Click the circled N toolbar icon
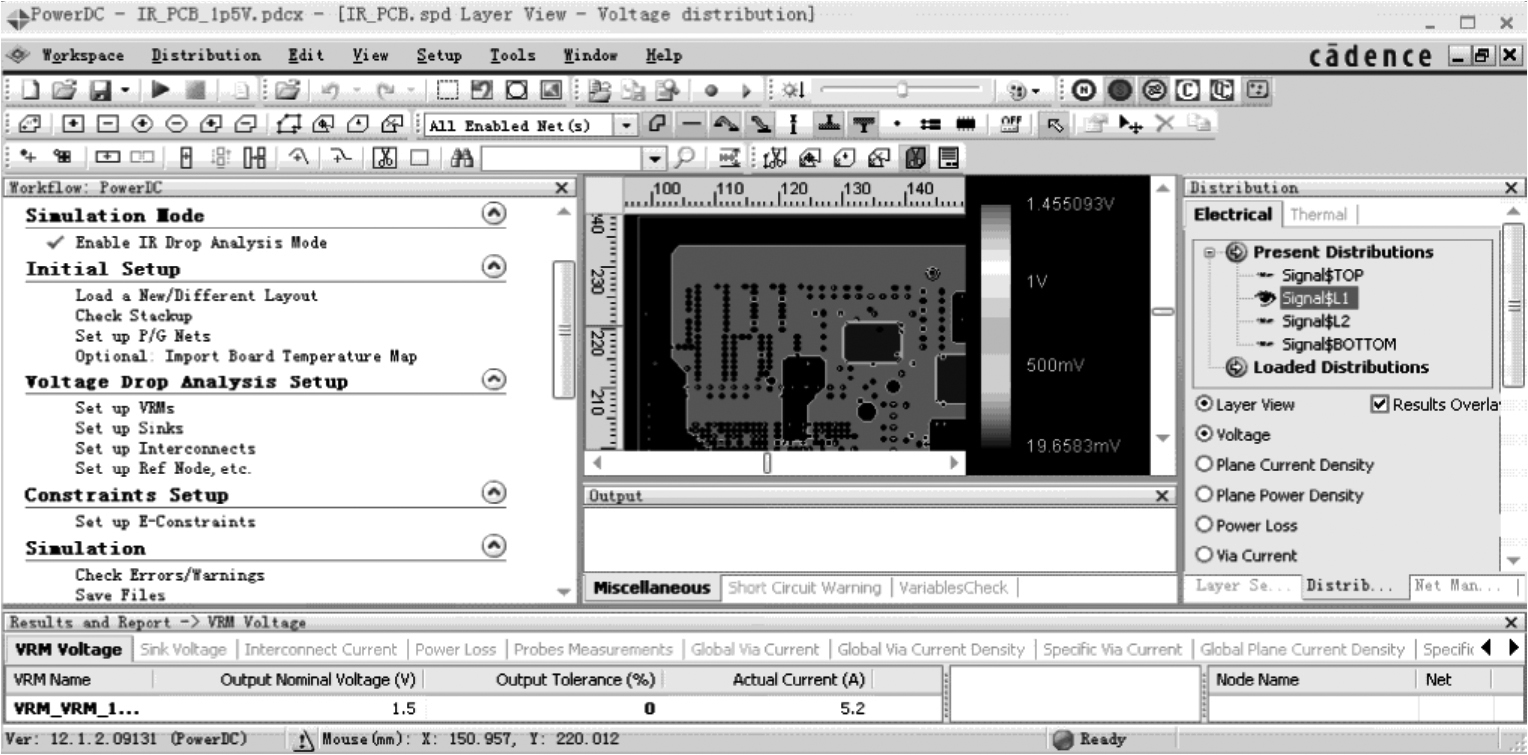The image size is (1528, 755). [x=1083, y=92]
